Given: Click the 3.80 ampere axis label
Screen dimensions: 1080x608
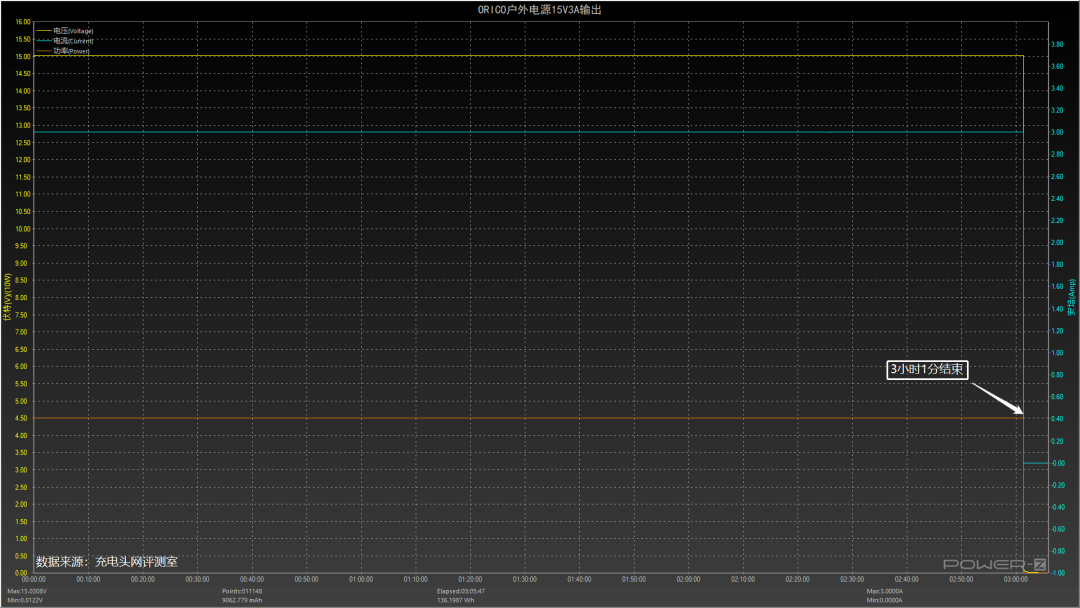Looking at the screenshot, I should [x=1057, y=44].
